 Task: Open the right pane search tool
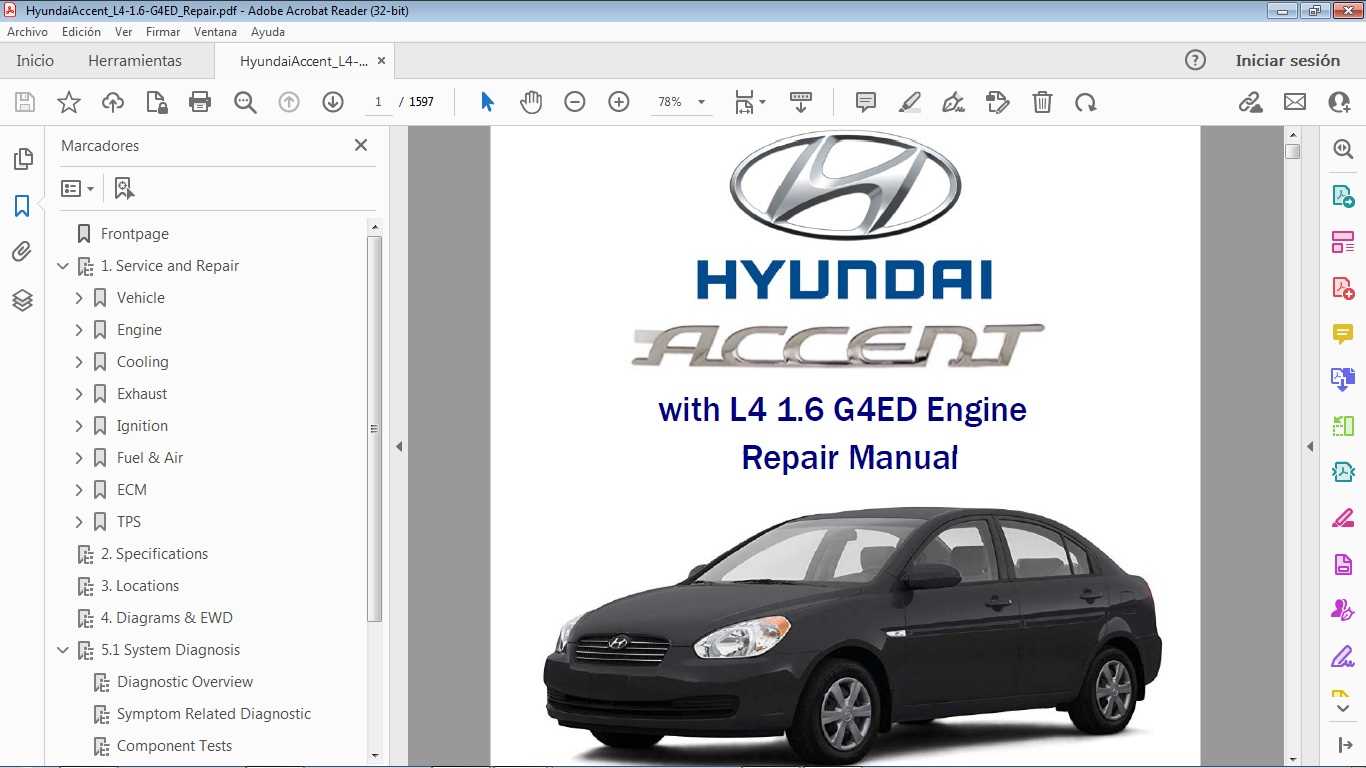pos(1343,149)
